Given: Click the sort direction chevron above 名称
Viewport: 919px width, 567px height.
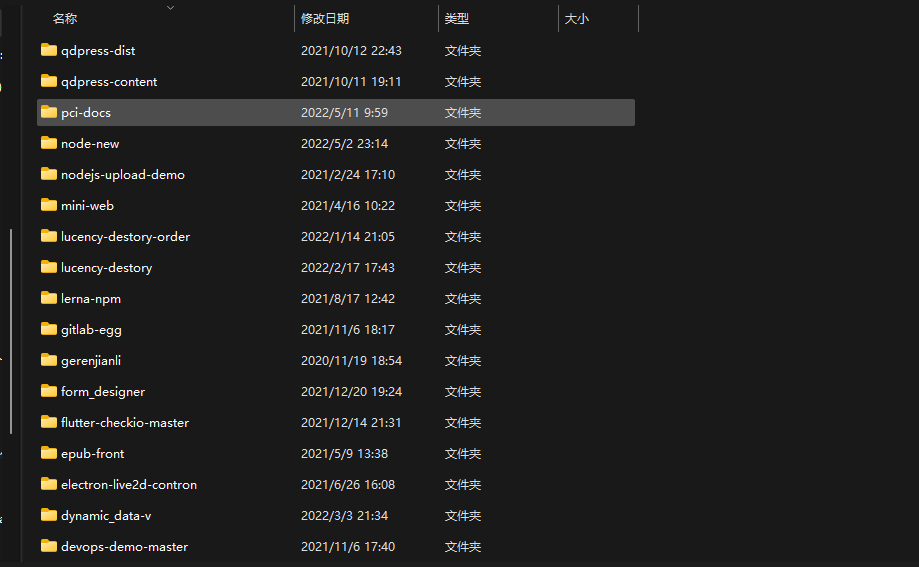Looking at the screenshot, I should point(171,8).
